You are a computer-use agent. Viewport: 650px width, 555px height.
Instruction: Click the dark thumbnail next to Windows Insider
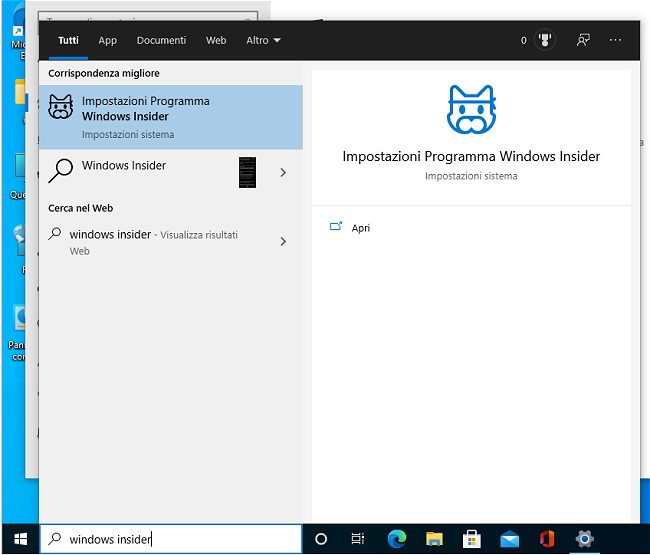coord(247,172)
